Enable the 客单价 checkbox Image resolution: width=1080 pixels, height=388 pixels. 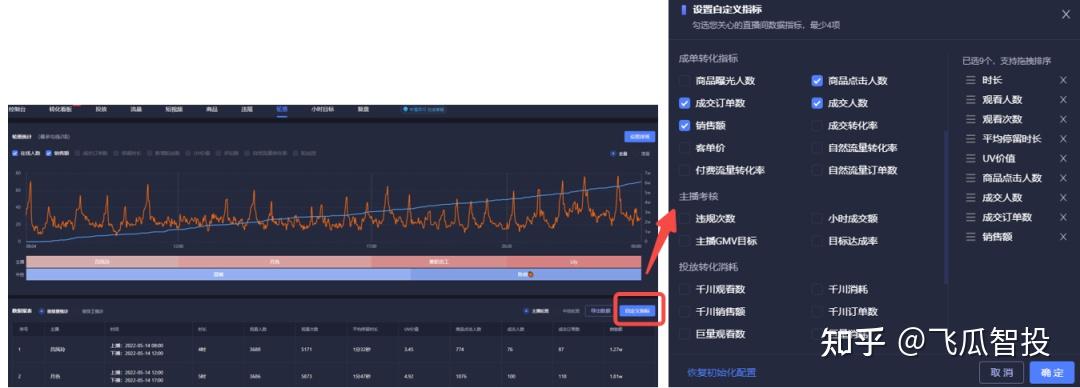[x=684, y=147]
